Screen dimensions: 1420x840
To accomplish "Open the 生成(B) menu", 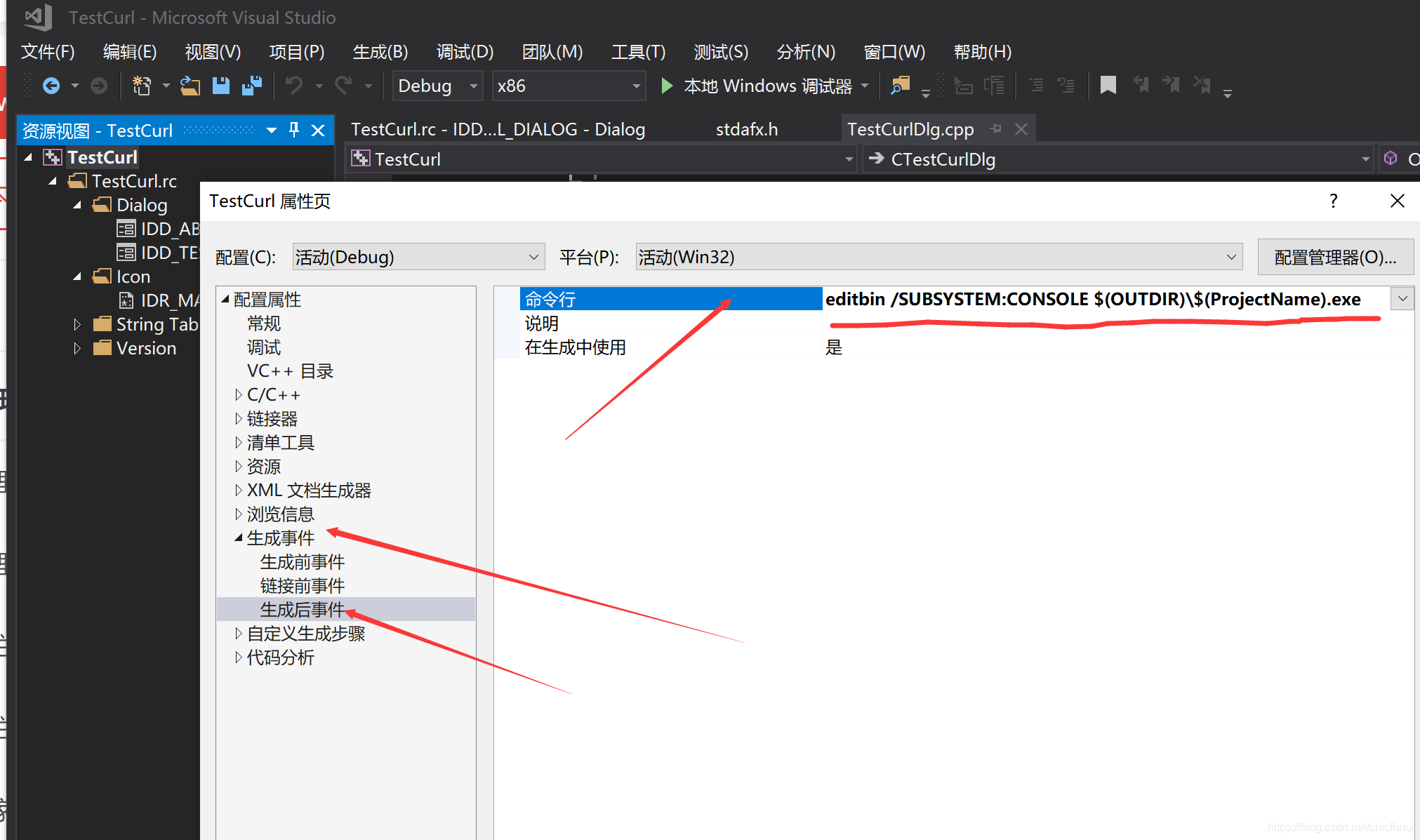I will (380, 52).
